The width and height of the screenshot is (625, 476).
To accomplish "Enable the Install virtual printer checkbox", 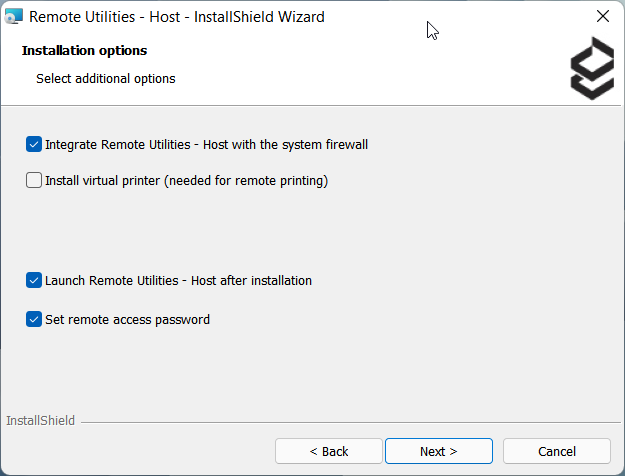I will click(34, 181).
